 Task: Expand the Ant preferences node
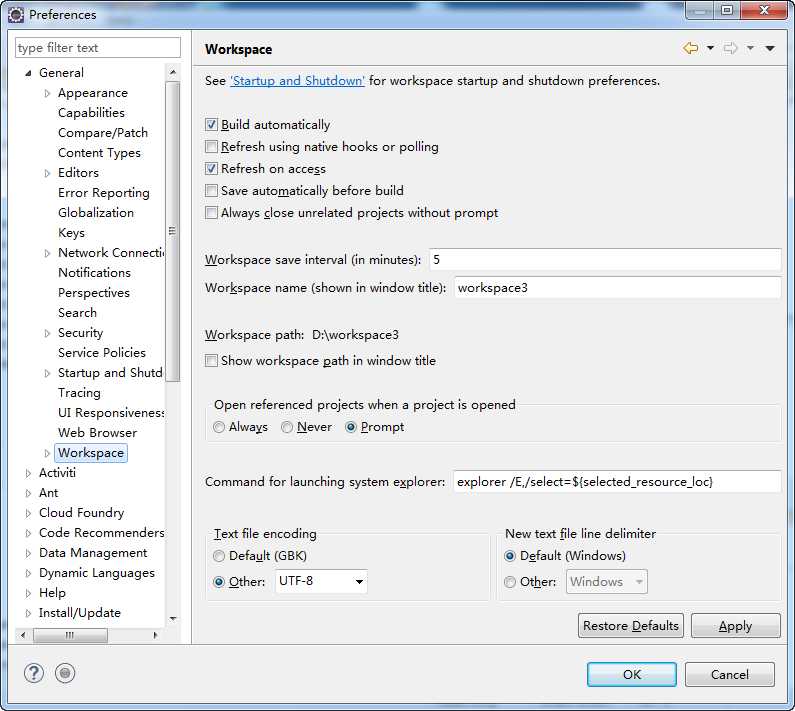(x=28, y=493)
